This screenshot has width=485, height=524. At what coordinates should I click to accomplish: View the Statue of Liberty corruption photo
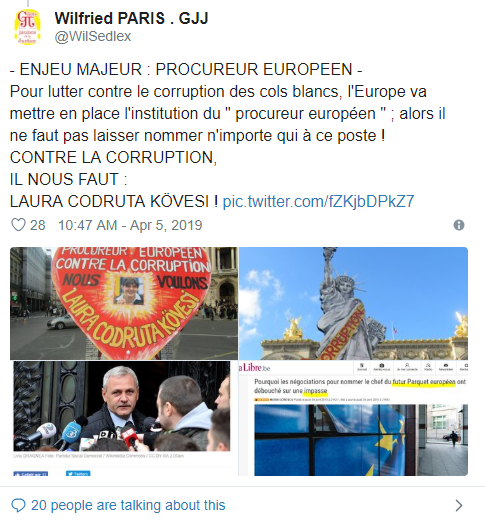click(x=353, y=303)
